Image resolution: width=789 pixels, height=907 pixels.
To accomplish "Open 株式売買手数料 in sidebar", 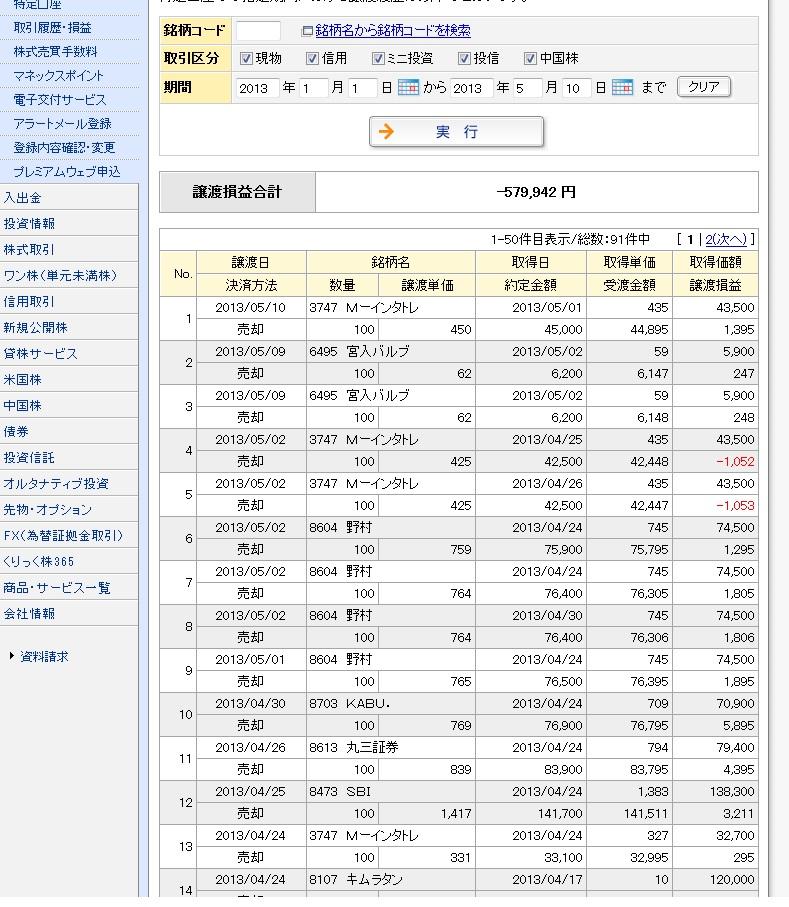I will click(x=56, y=51).
